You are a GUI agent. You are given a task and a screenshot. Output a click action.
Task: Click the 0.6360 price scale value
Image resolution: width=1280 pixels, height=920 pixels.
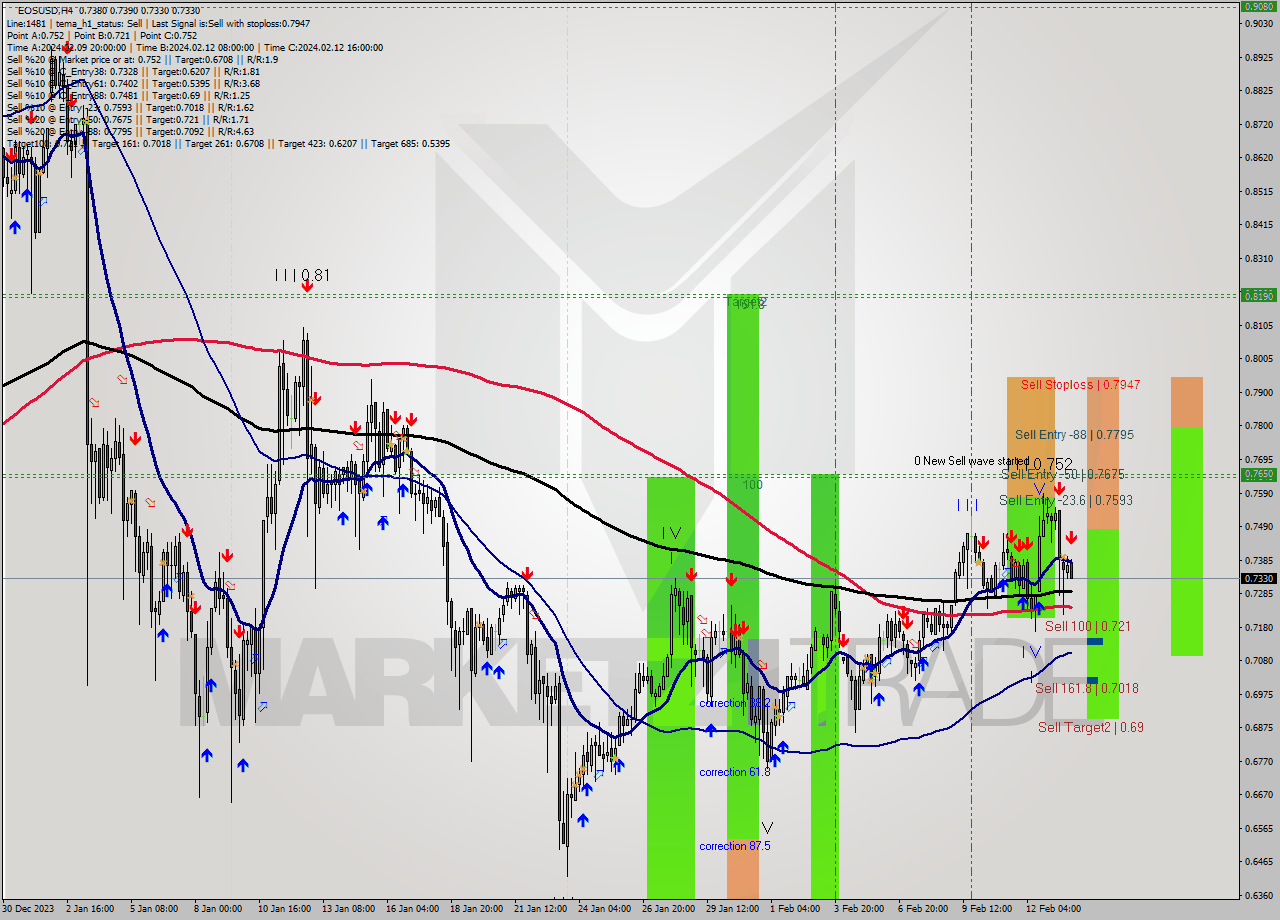pyautogui.click(x=1258, y=895)
